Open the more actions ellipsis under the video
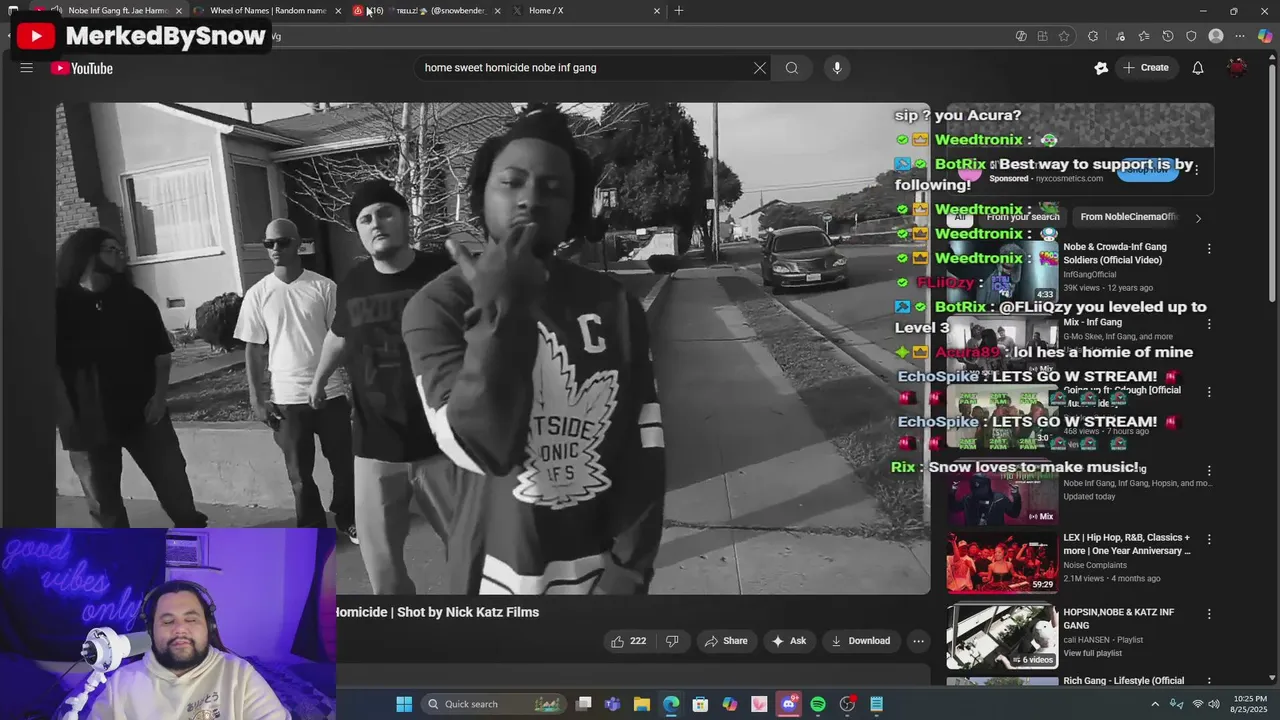The width and height of the screenshot is (1280, 720). [918, 641]
